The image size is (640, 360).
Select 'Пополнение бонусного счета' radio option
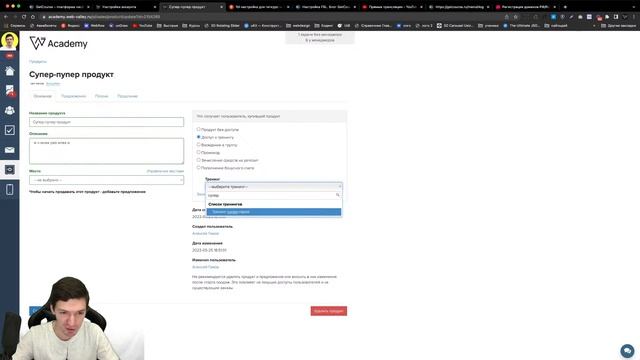tap(199, 167)
